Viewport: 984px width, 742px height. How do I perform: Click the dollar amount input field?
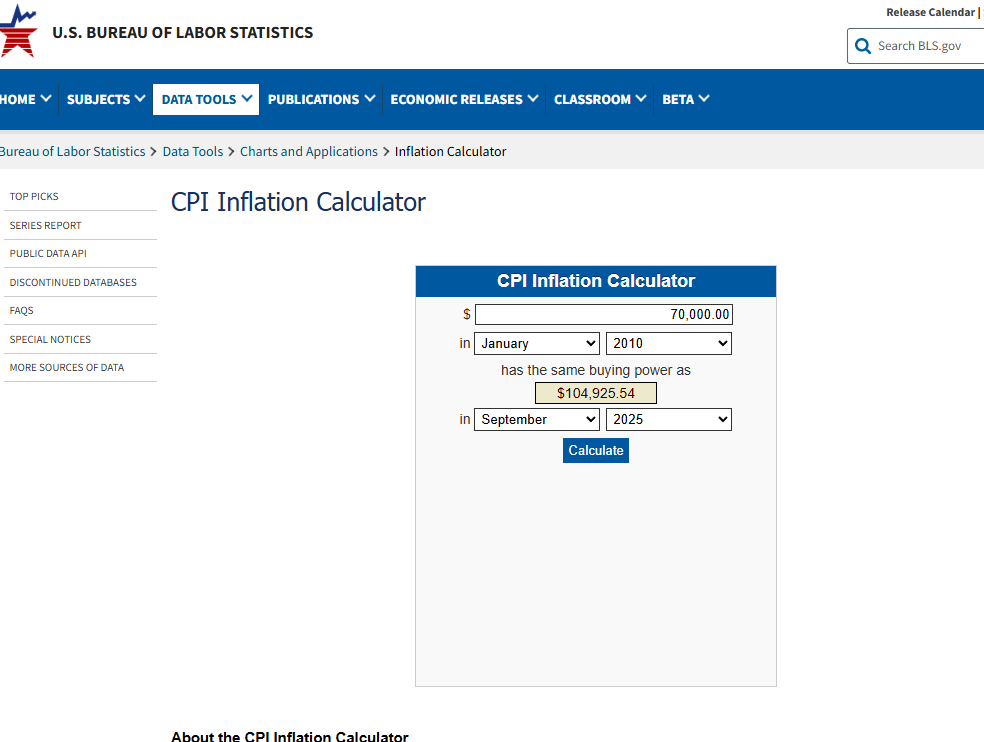point(604,315)
